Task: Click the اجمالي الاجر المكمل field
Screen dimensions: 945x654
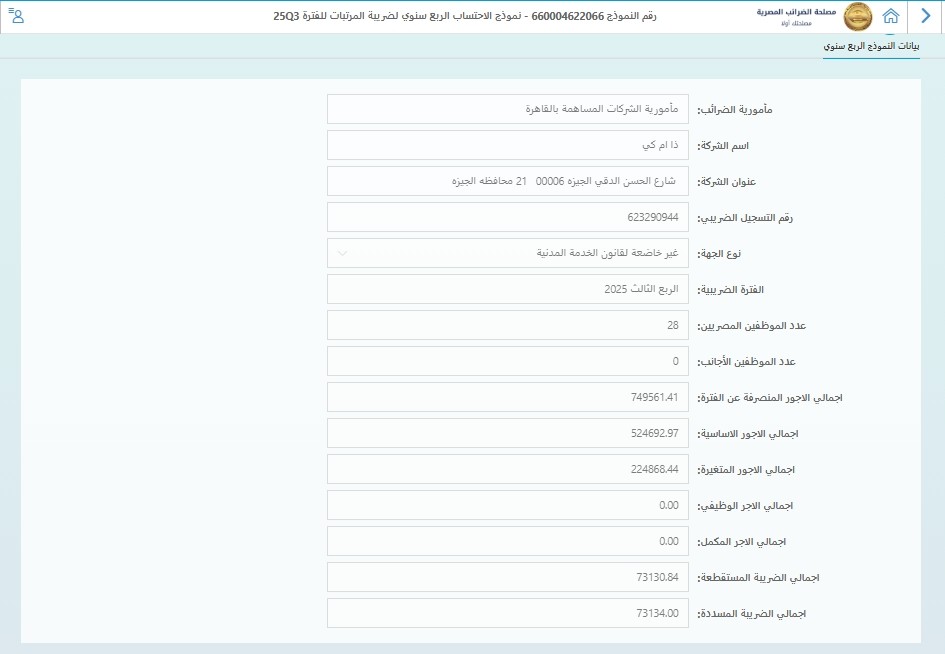Action: pos(507,541)
